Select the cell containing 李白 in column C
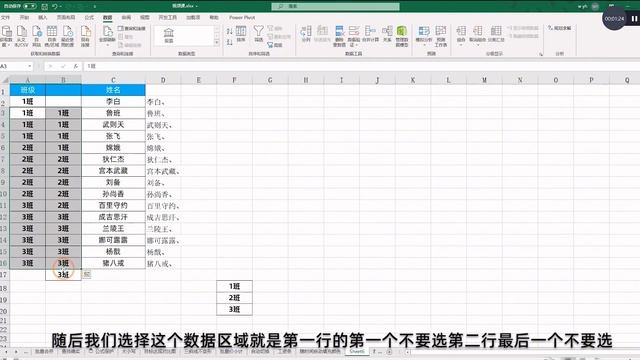Viewport: 640px width, 360px height. [113, 101]
